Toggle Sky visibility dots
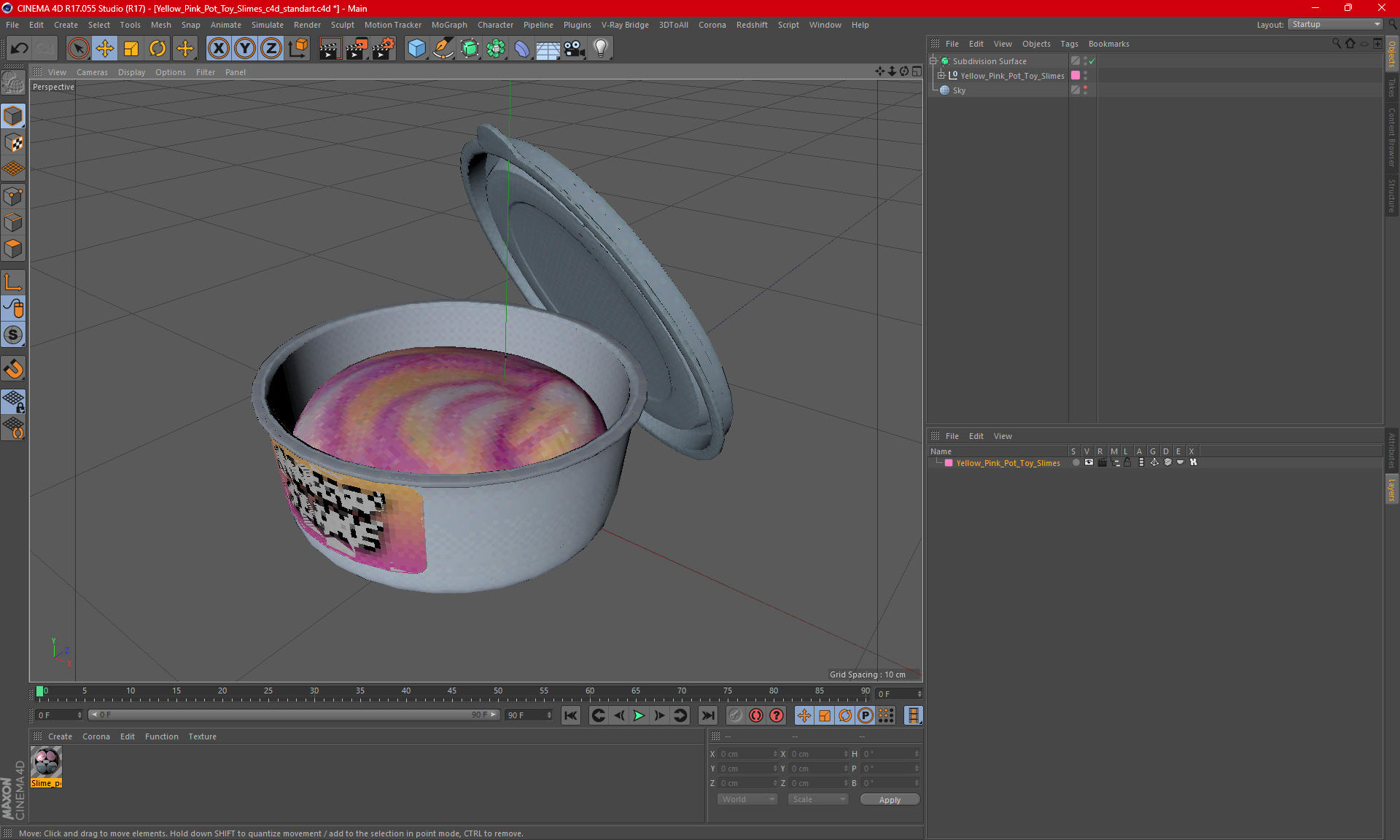 [x=1085, y=90]
